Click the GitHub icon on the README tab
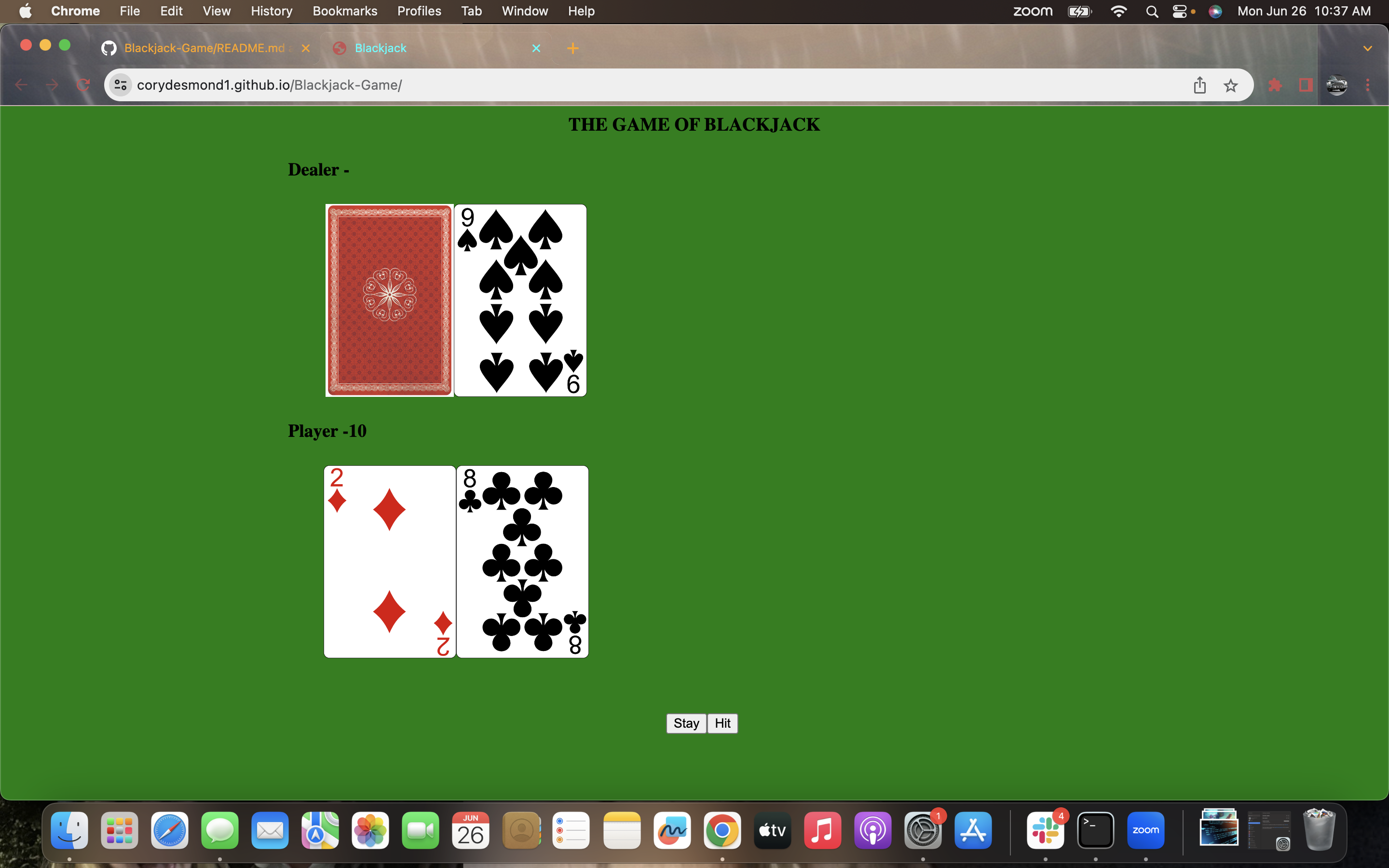The width and height of the screenshot is (1389, 868). pyautogui.click(x=109, y=48)
